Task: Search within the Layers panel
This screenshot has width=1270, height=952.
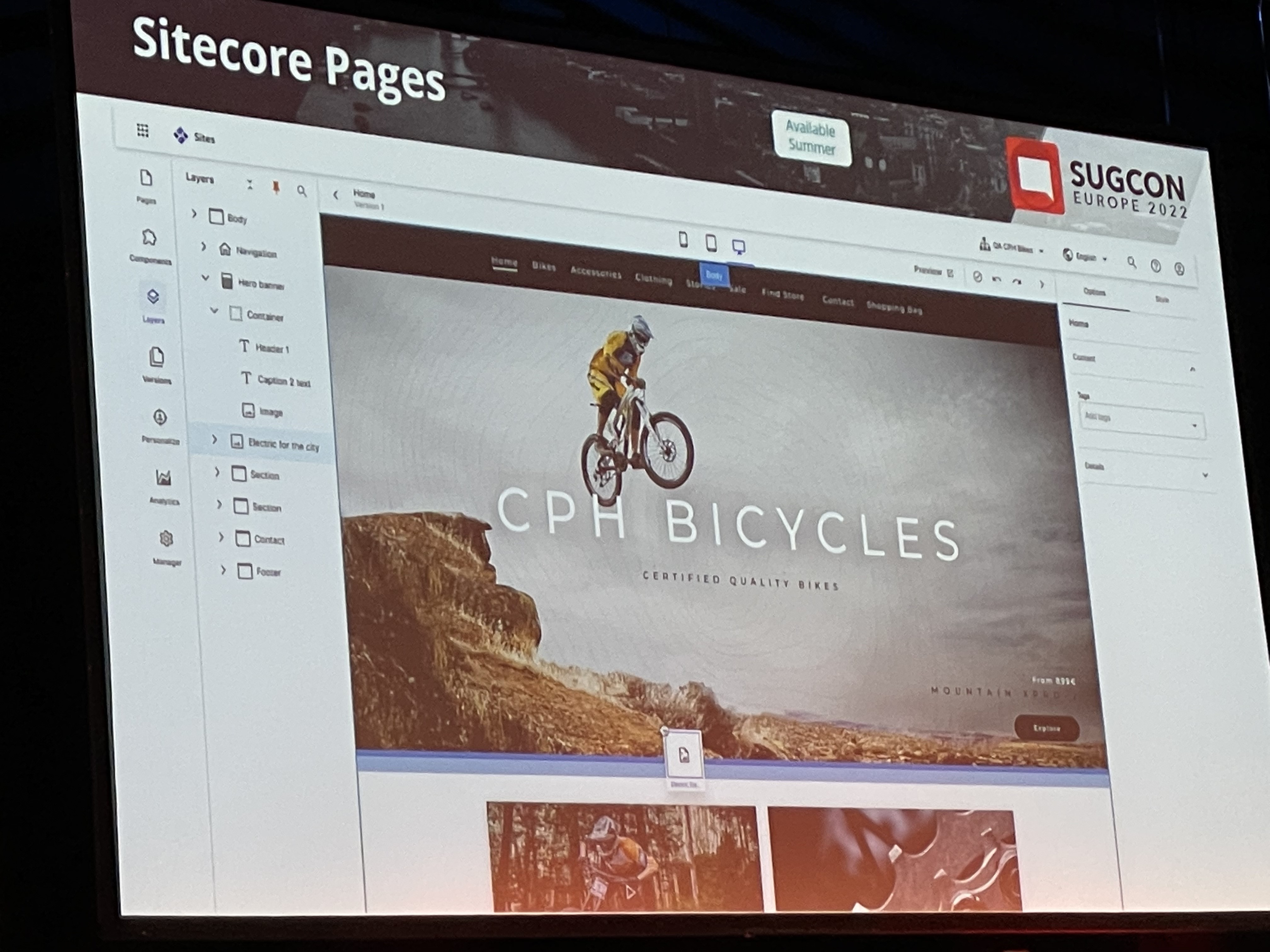Action: pos(301,190)
